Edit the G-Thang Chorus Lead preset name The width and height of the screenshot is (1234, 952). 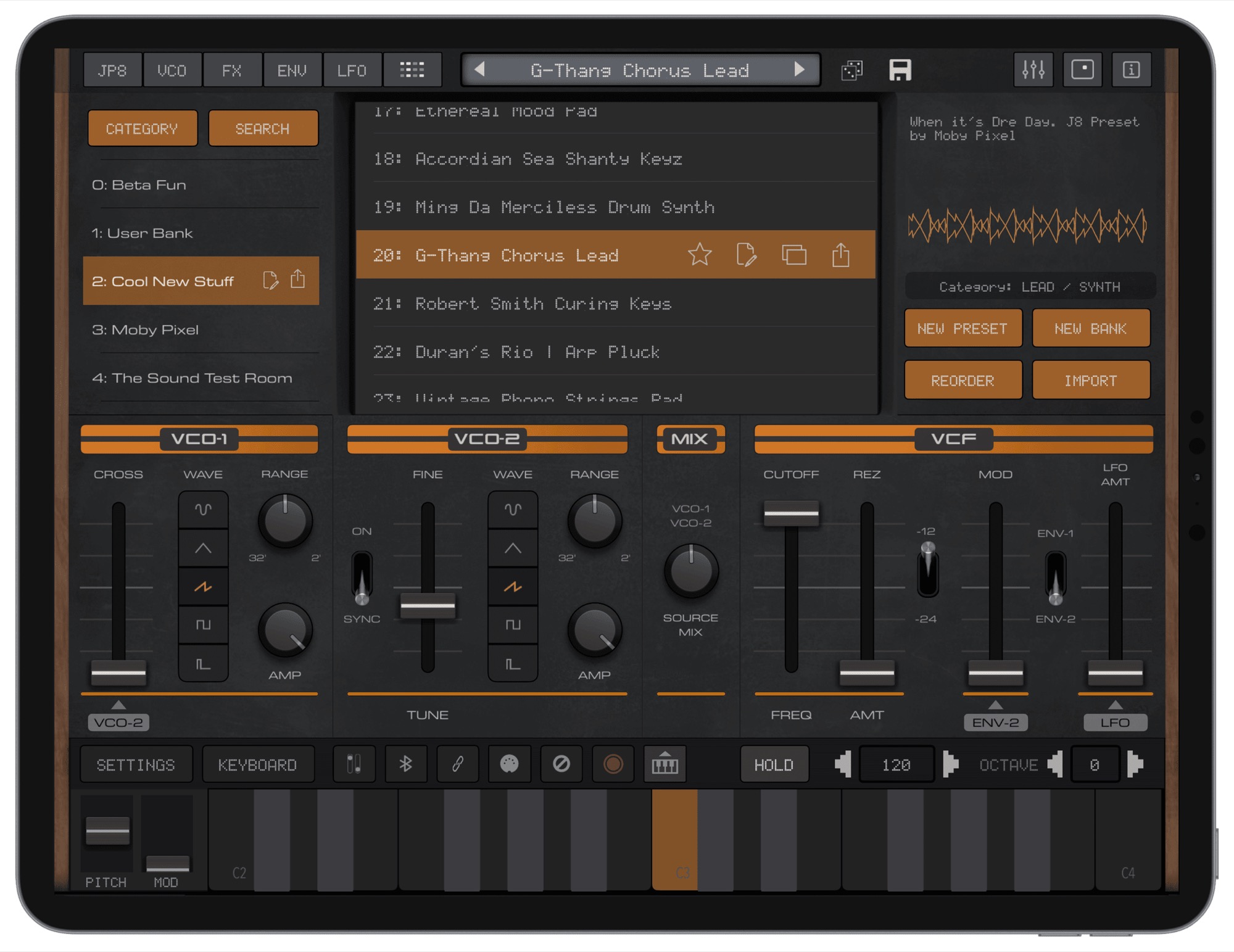point(747,254)
